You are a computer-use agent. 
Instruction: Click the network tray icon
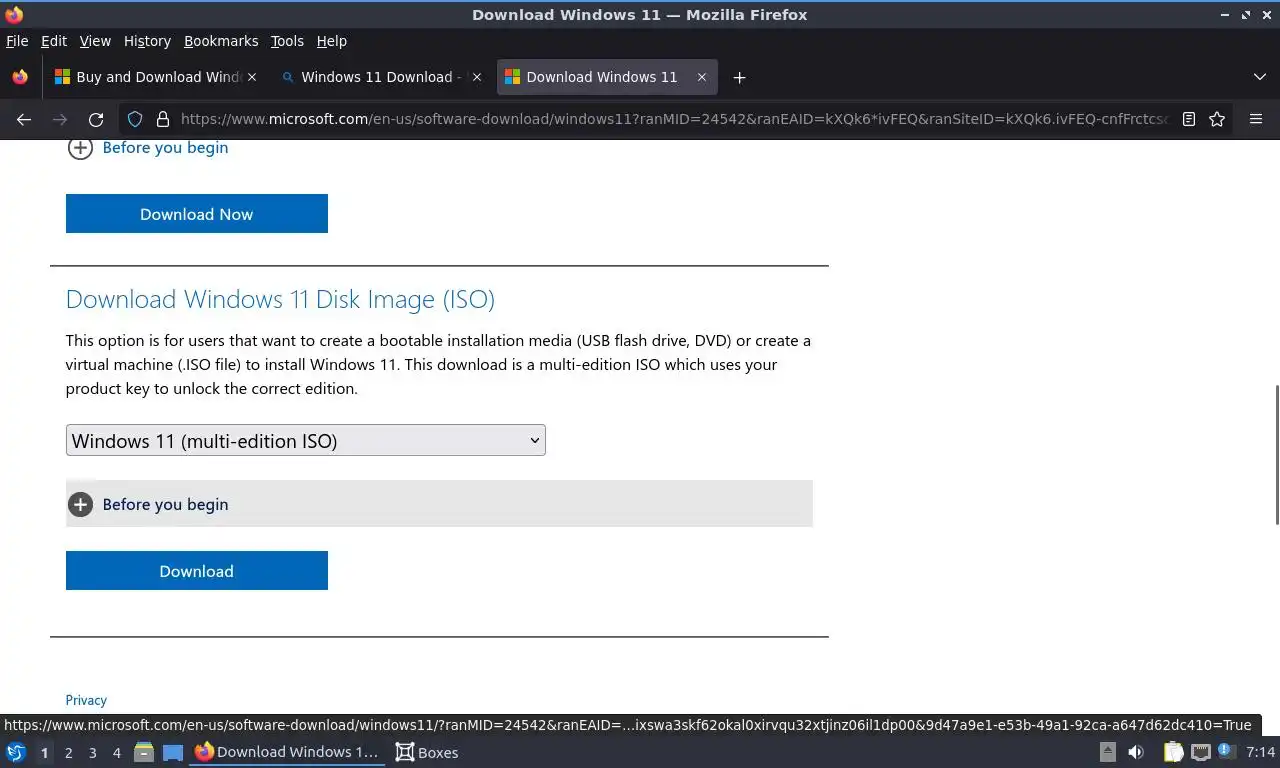click(1200, 752)
